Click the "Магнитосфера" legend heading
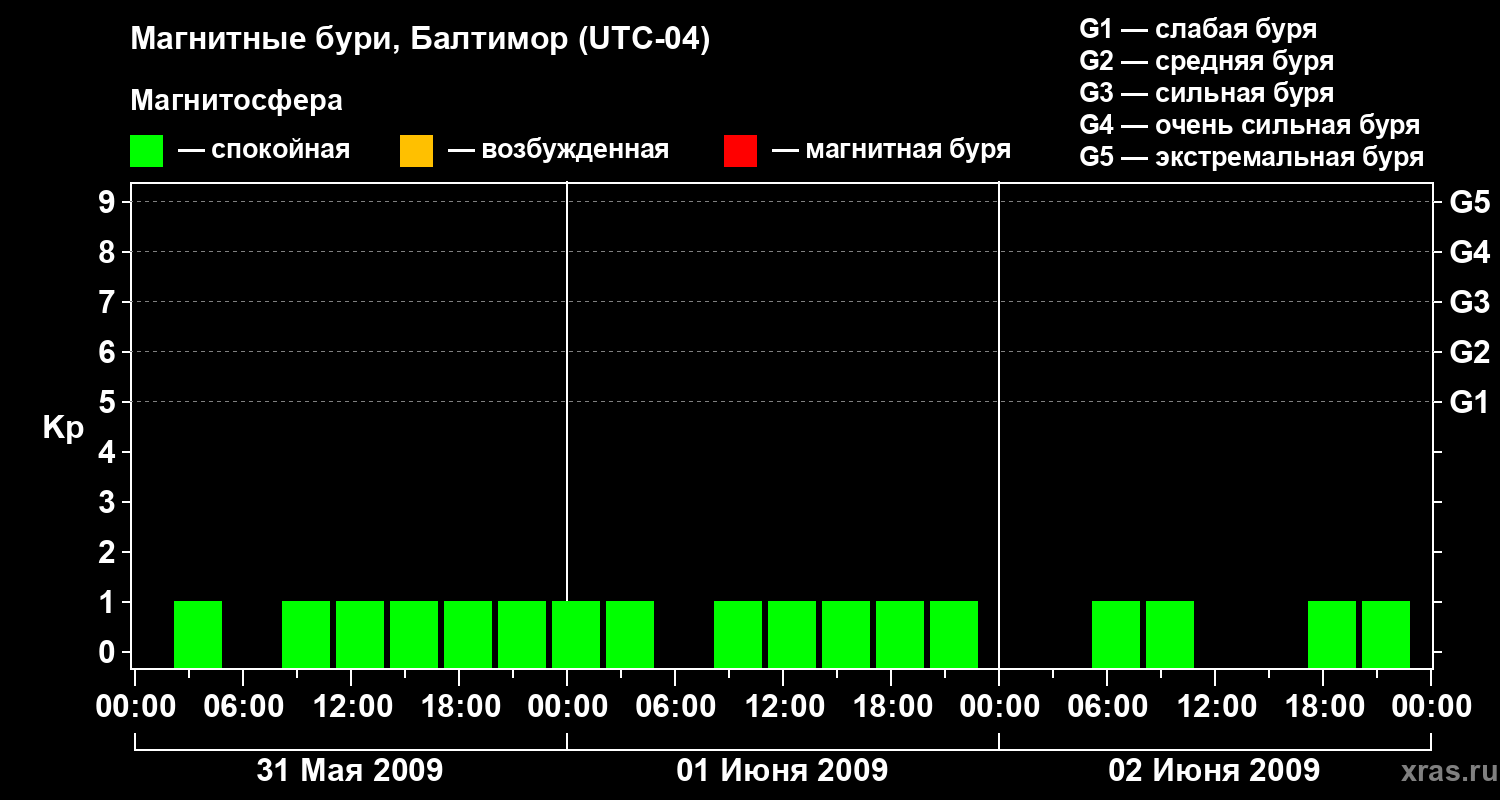The width and height of the screenshot is (1500, 800). [236, 101]
